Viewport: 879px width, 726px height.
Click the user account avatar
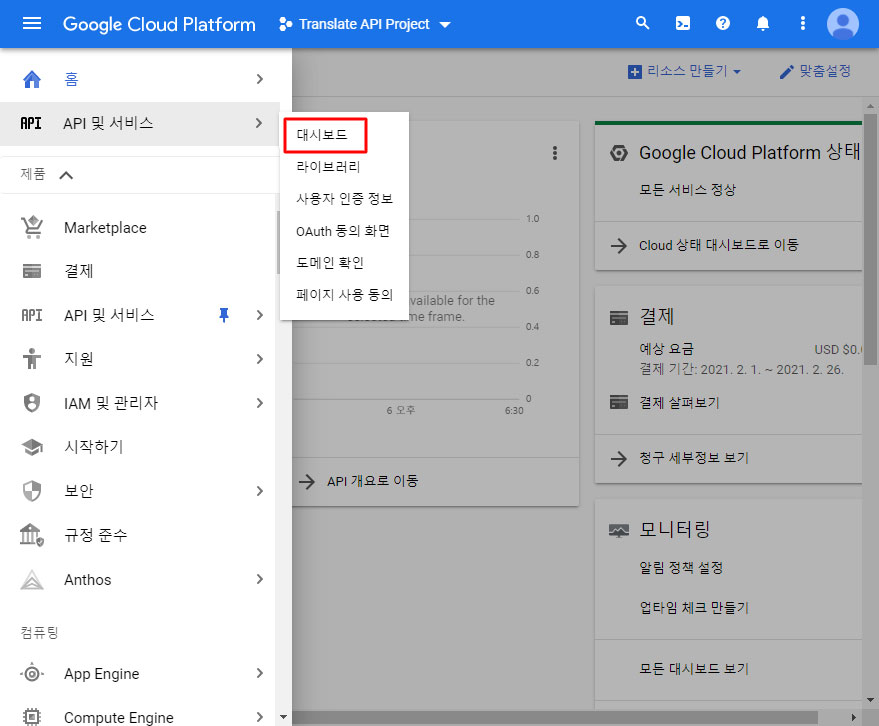[843, 24]
